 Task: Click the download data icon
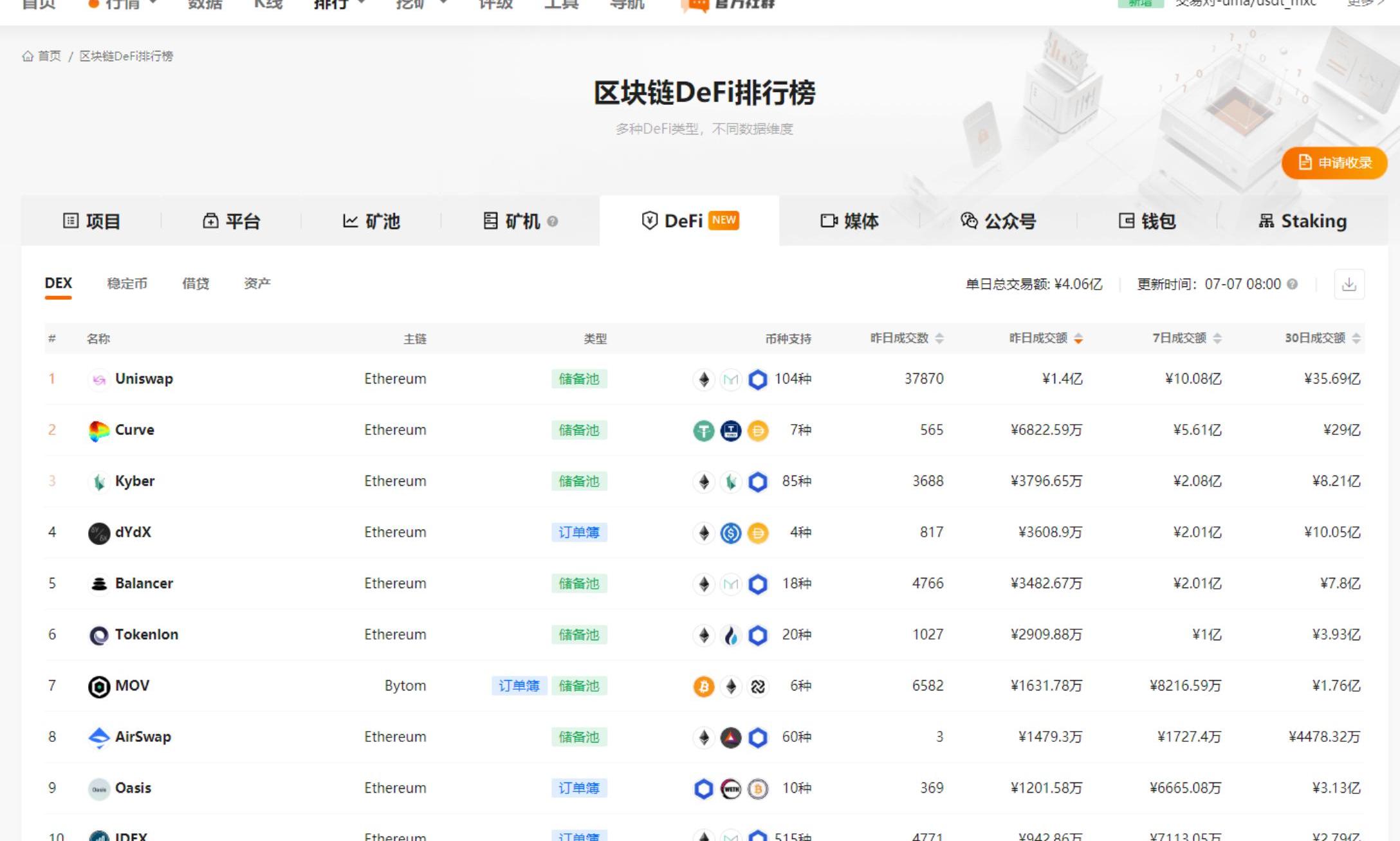pos(1349,284)
